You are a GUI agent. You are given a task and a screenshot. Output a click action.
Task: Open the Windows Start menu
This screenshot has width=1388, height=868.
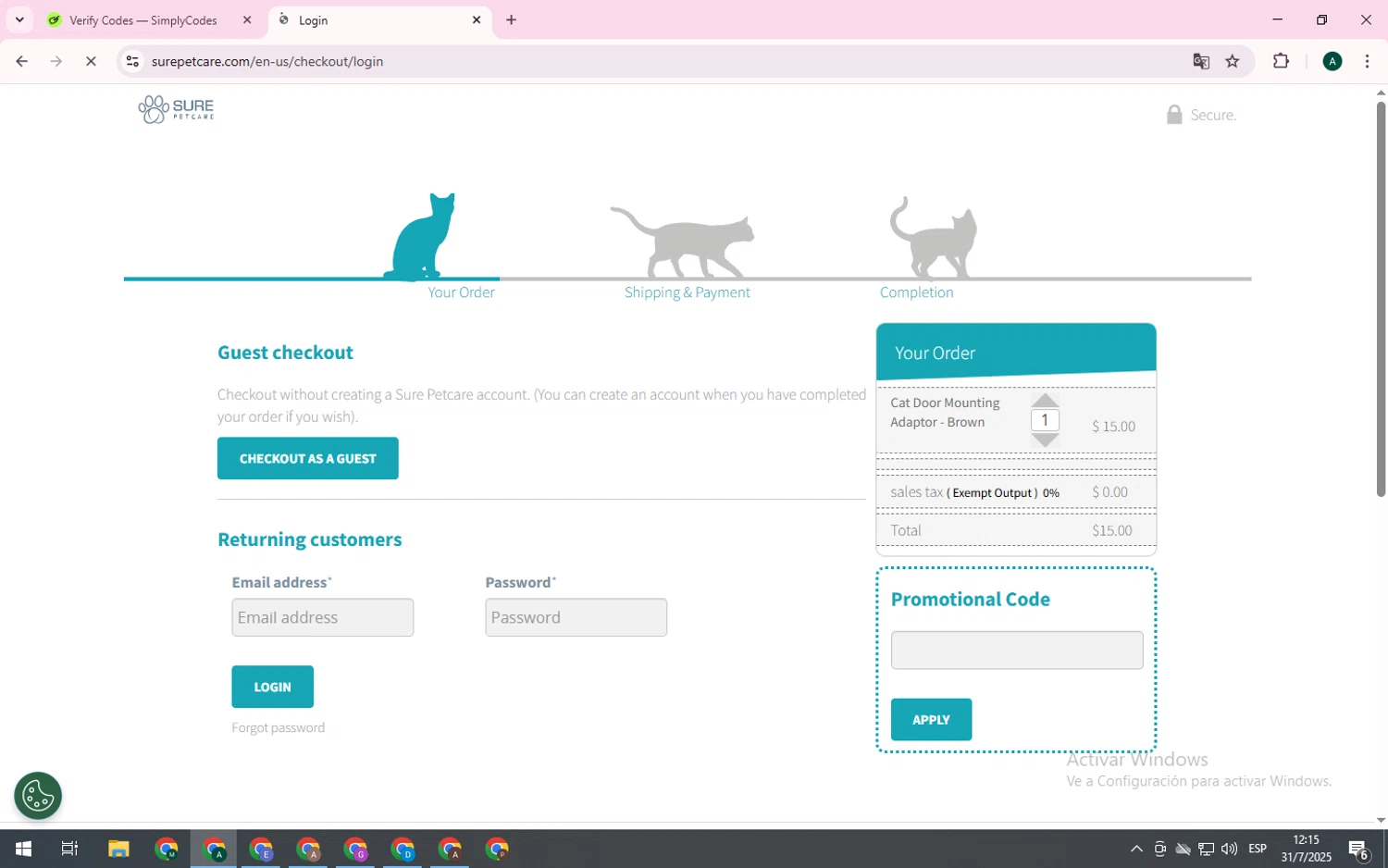[23, 849]
